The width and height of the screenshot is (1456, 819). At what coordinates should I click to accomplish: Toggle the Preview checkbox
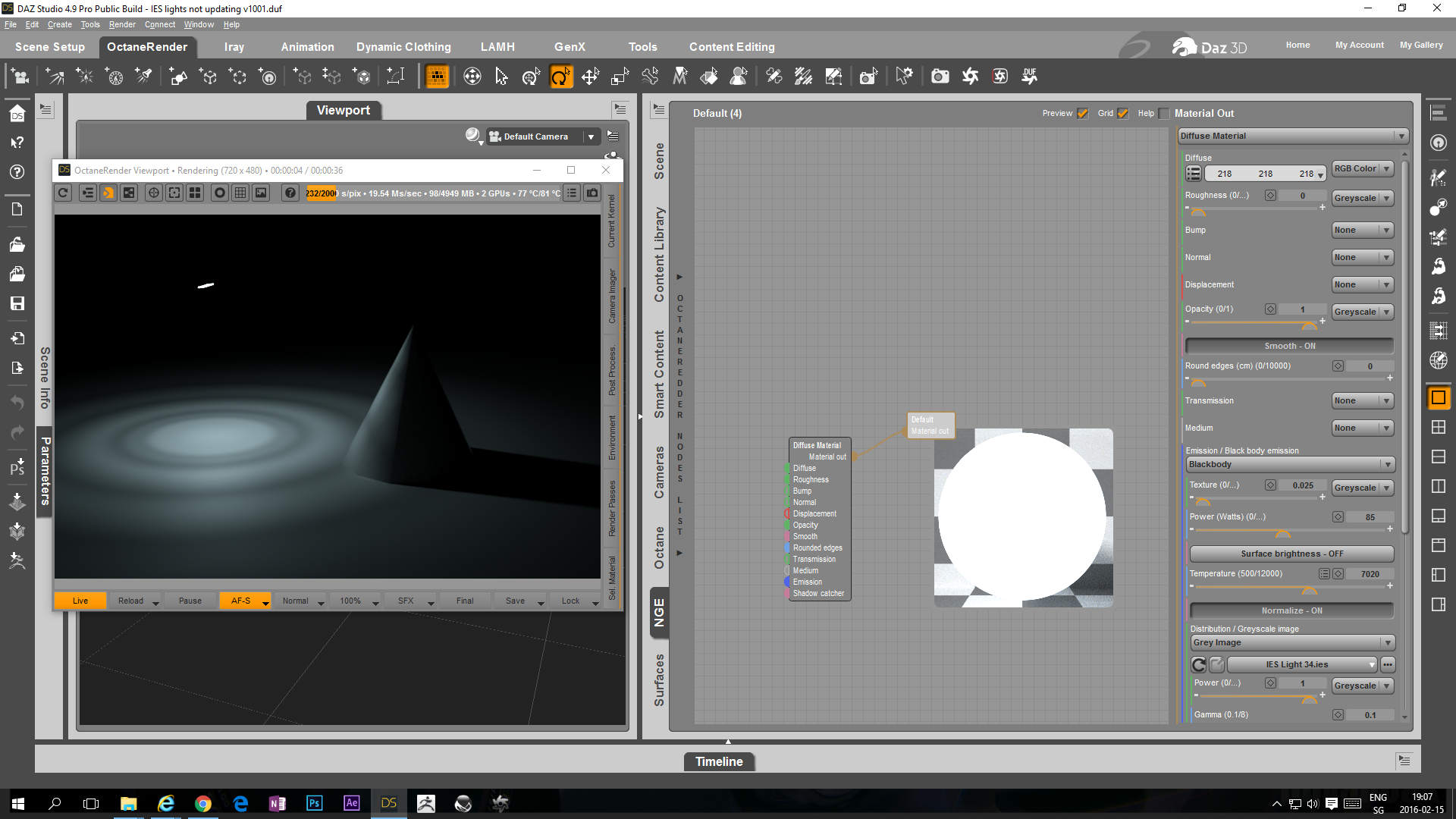(1083, 114)
